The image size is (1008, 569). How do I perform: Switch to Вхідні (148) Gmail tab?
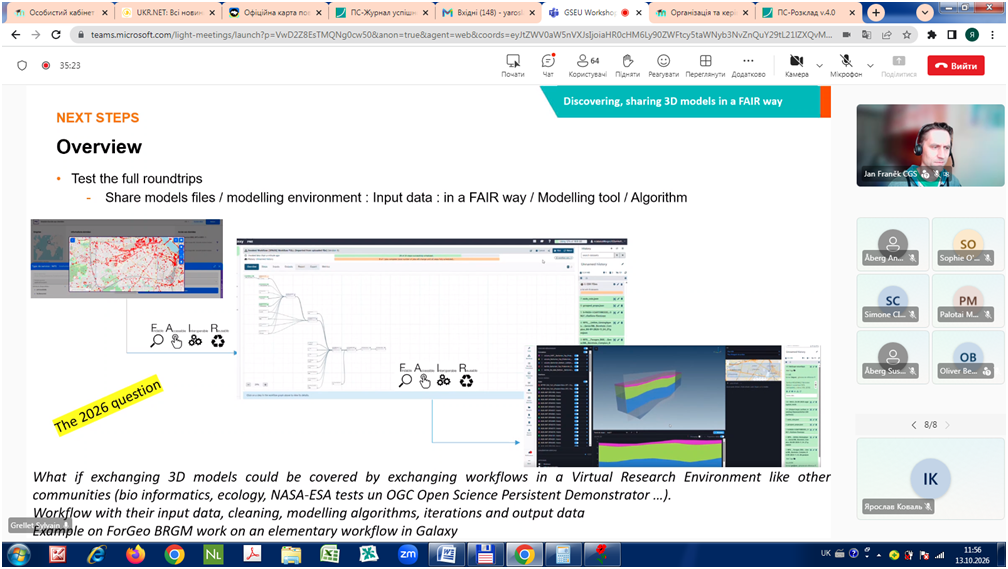coord(490,12)
